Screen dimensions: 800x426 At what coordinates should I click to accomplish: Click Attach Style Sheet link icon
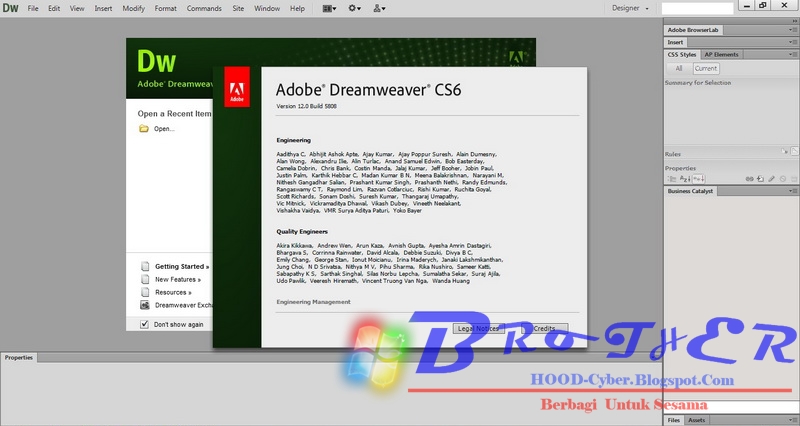click(x=749, y=179)
